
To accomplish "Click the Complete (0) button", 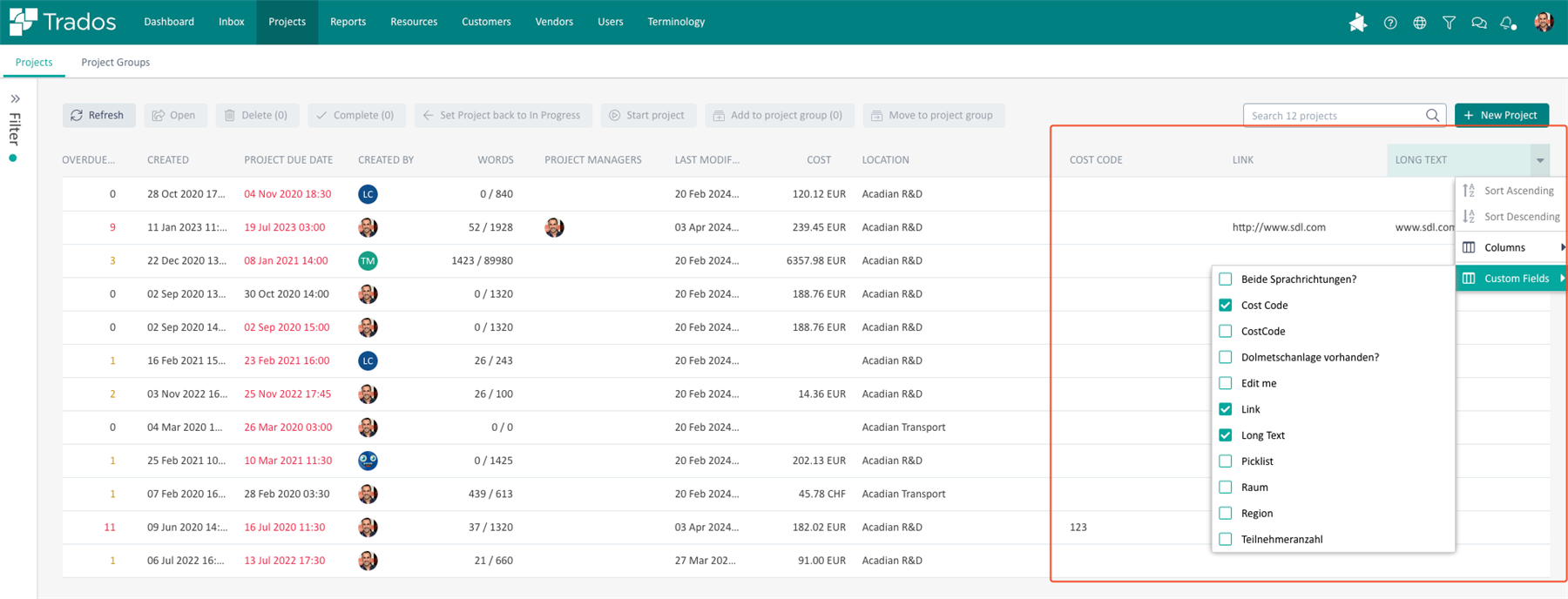I will click(x=356, y=115).
